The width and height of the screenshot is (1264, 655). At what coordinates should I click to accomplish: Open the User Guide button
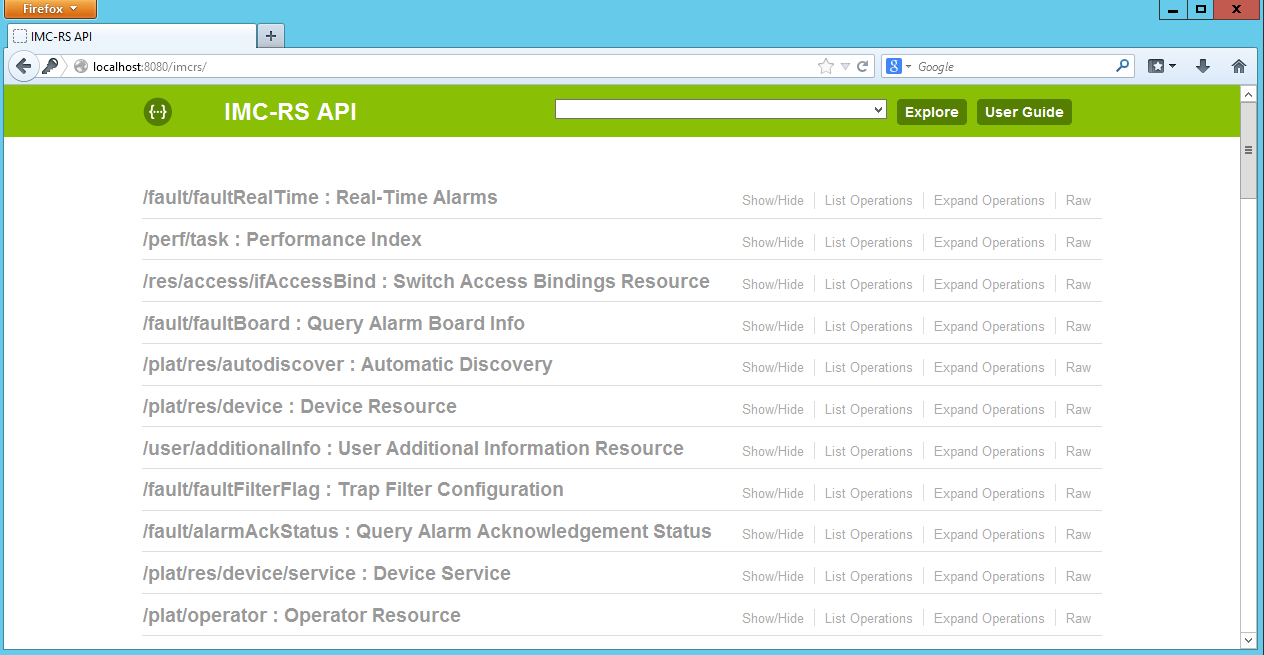pyautogui.click(x=1023, y=112)
